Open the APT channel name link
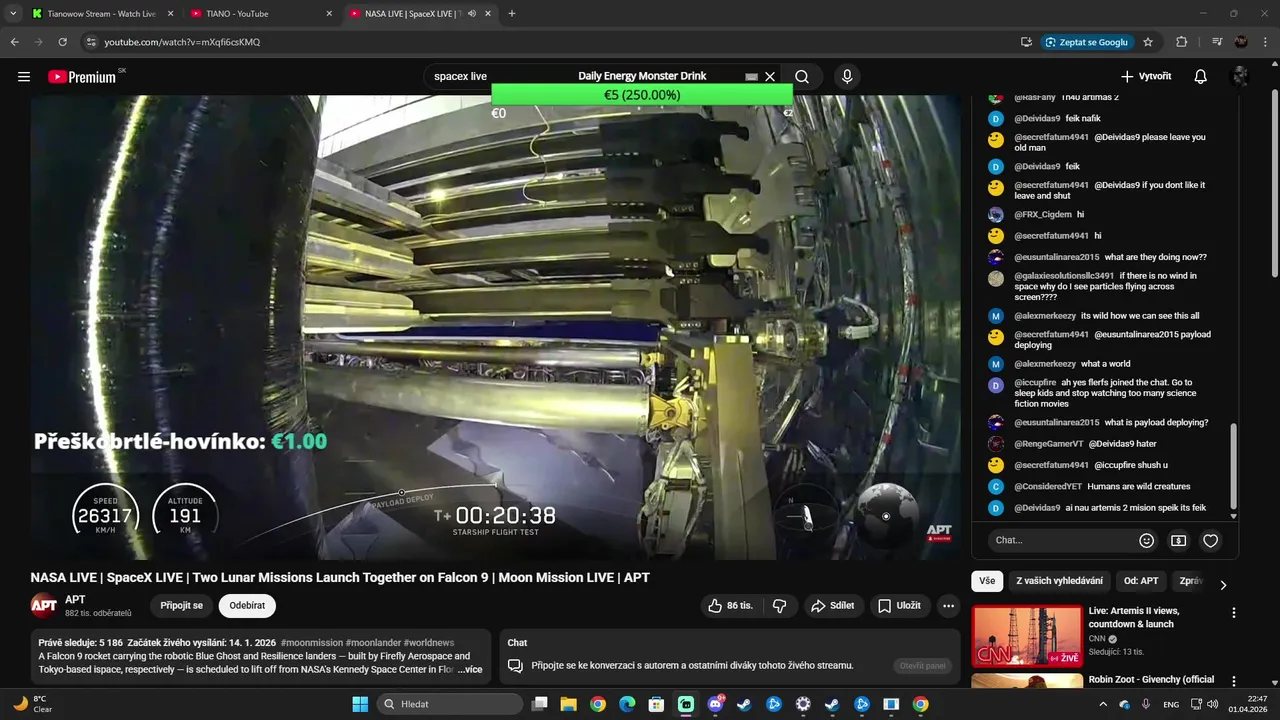Image resolution: width=1280 pixels, height=720 pixels. 75,600
